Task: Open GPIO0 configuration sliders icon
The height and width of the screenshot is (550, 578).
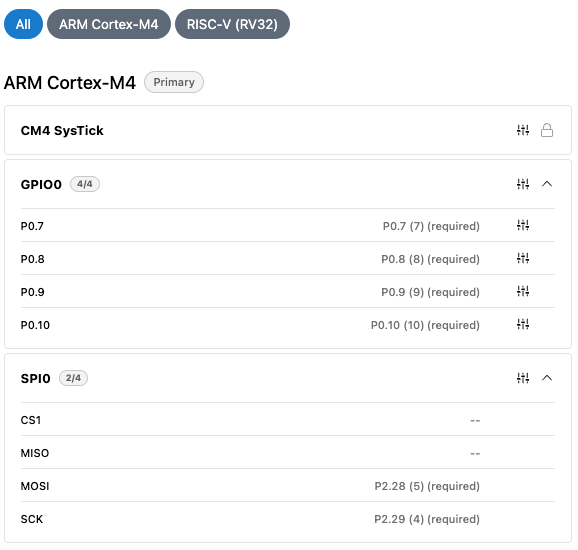Action: coord(523,184)
